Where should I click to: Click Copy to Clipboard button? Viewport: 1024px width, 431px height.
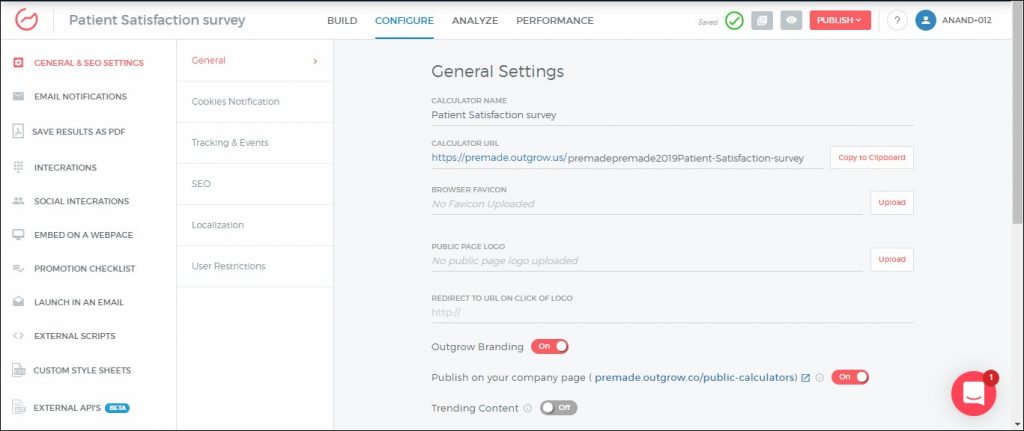(871, 158)
